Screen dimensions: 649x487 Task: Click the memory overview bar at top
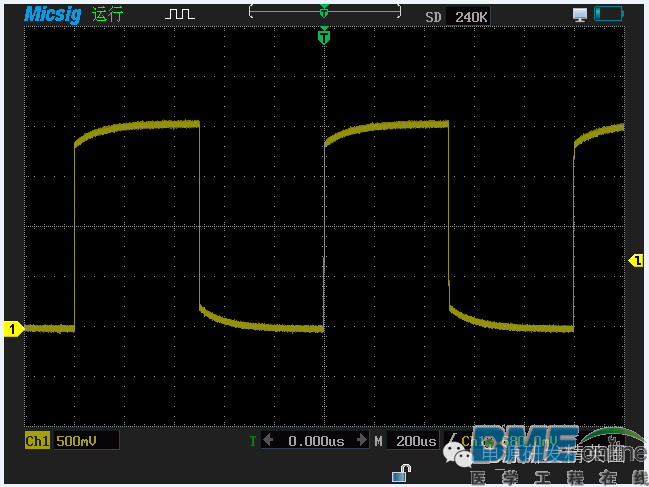point(324,12)
